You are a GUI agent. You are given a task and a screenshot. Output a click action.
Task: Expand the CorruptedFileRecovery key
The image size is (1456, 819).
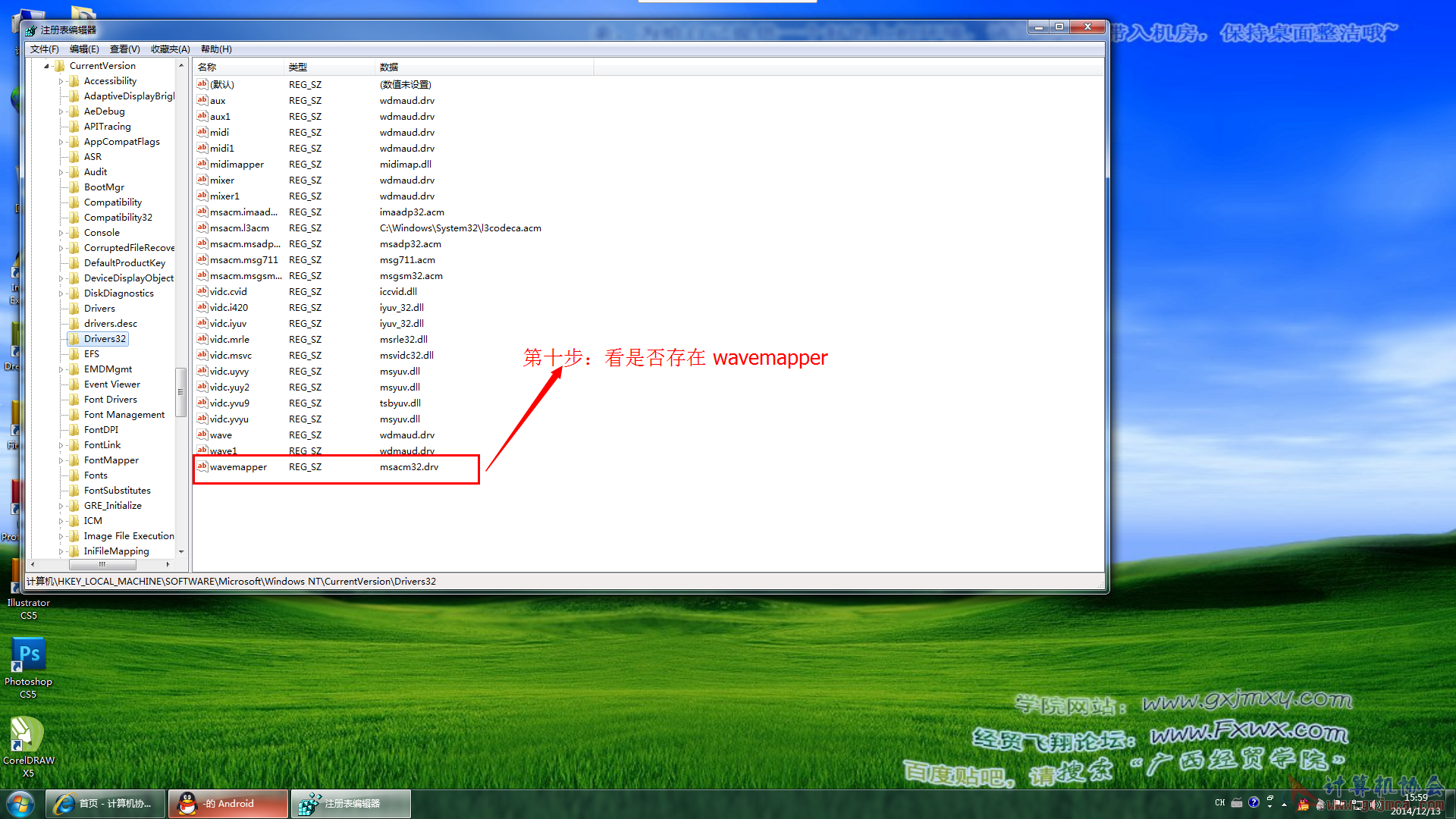tap(61, 248)
